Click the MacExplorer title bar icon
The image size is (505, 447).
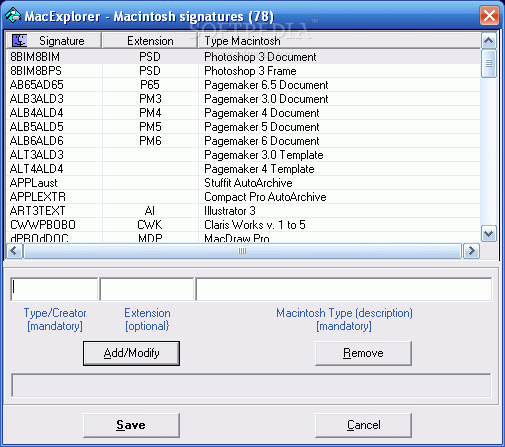point(13,15)
